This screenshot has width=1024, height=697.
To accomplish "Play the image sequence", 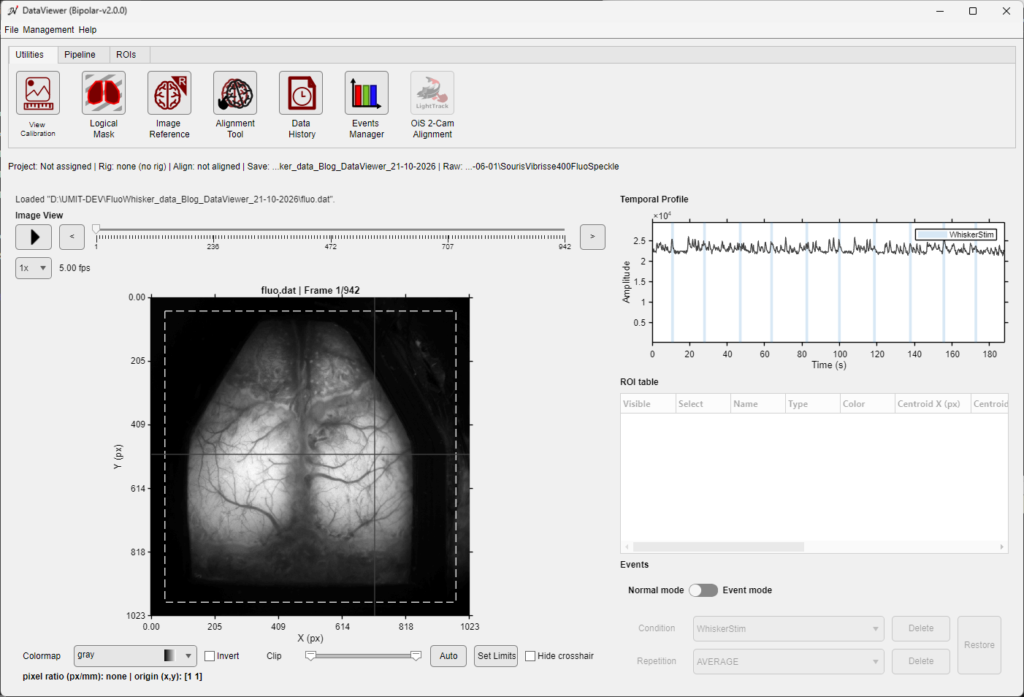I will pos(33,236).
